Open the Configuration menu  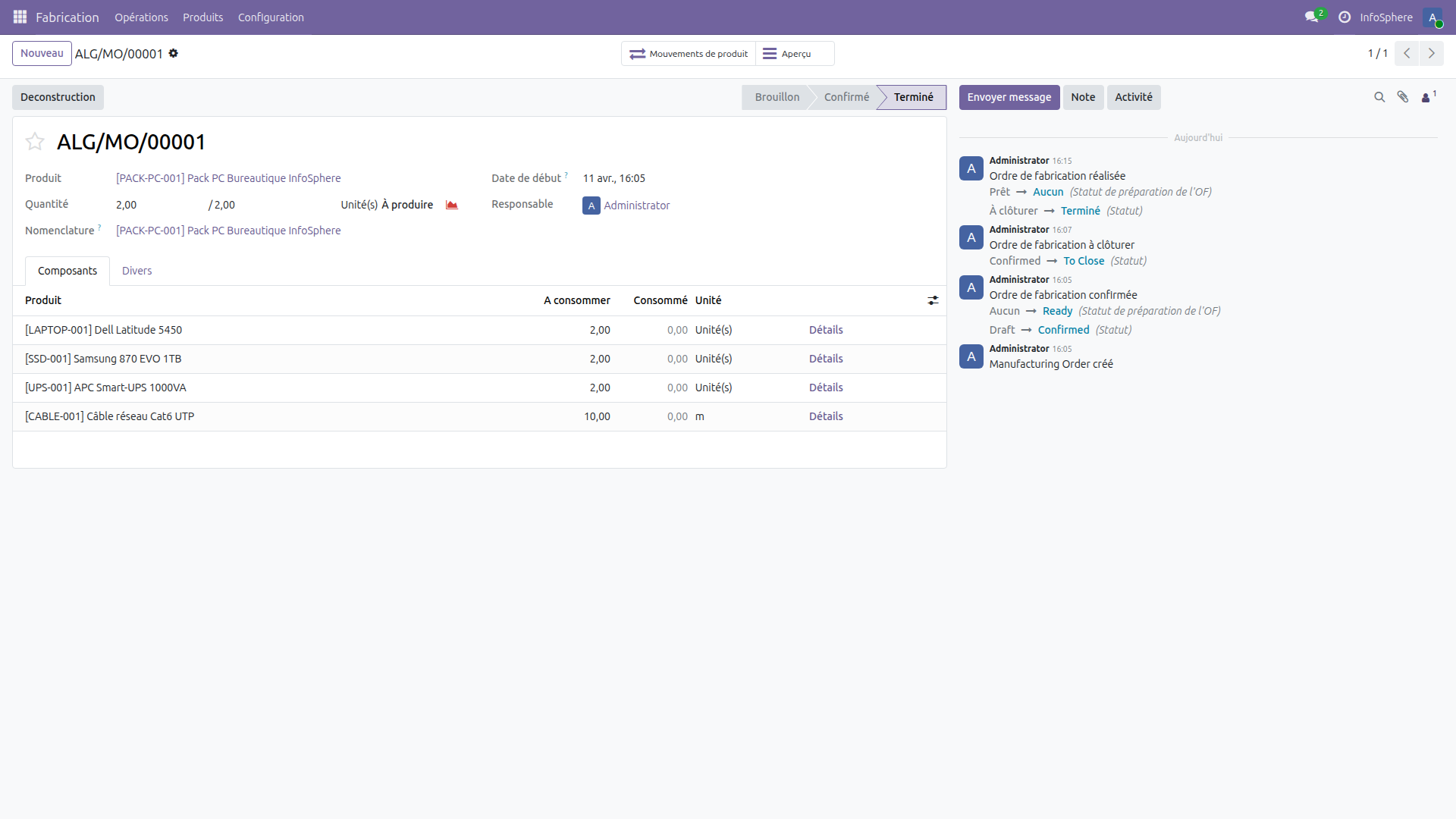271,17
